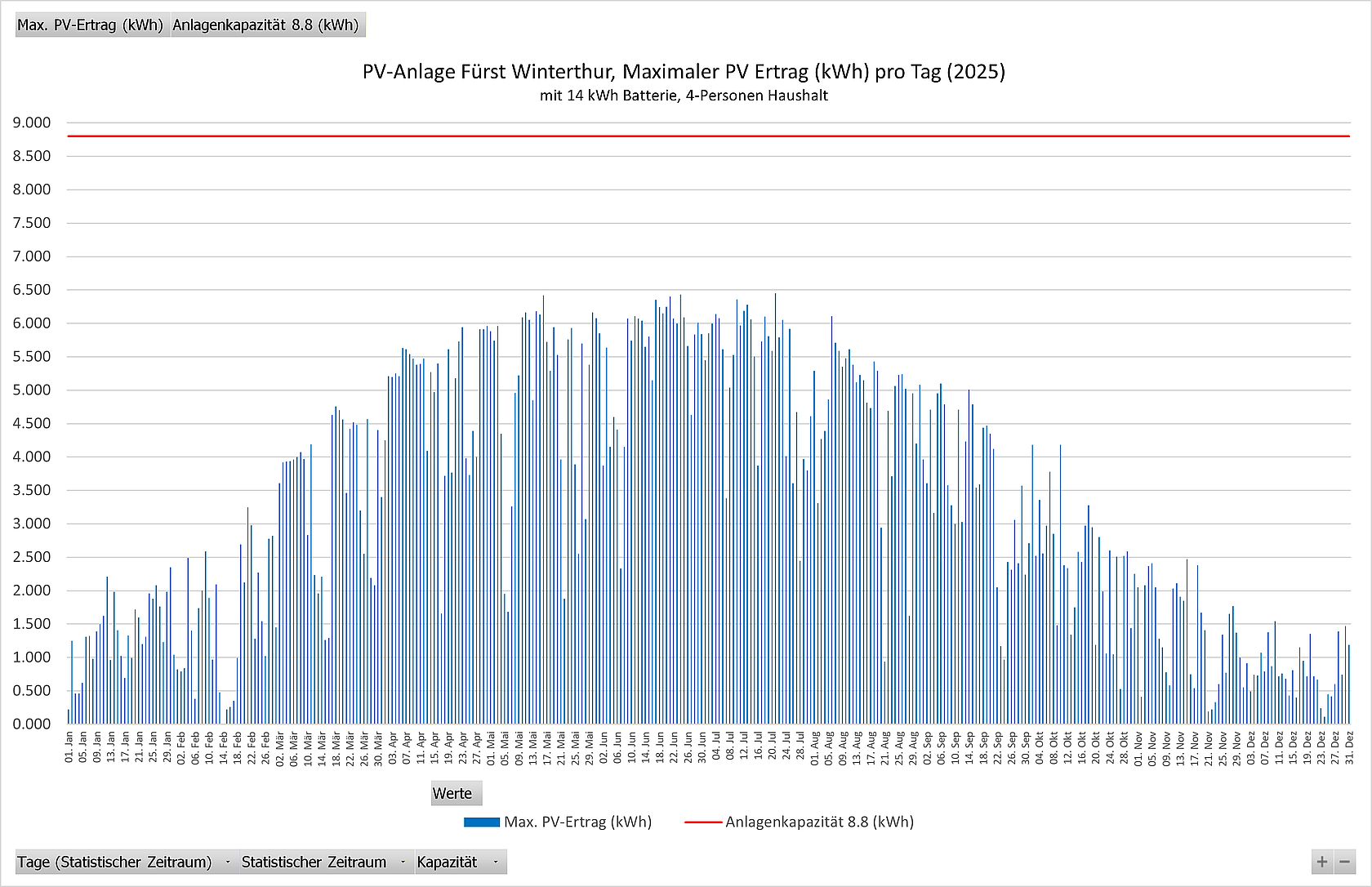Click the Anlagenkapazität 8.8 (kWh) field button at top
Viewport: 1372px width, 887px height.
click(265, 25)
